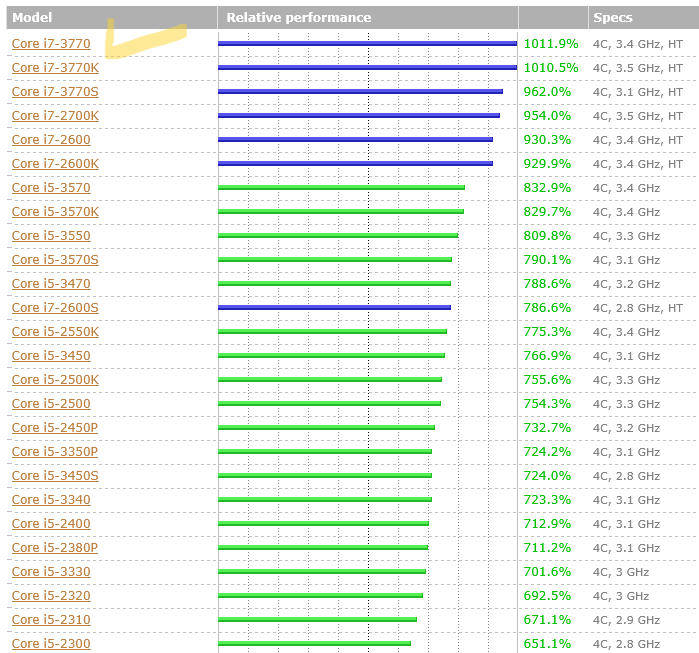This screenshot has width=699, height=653.
Task: Open the Core i5-3470 link
Action: [x=50, y=284]
